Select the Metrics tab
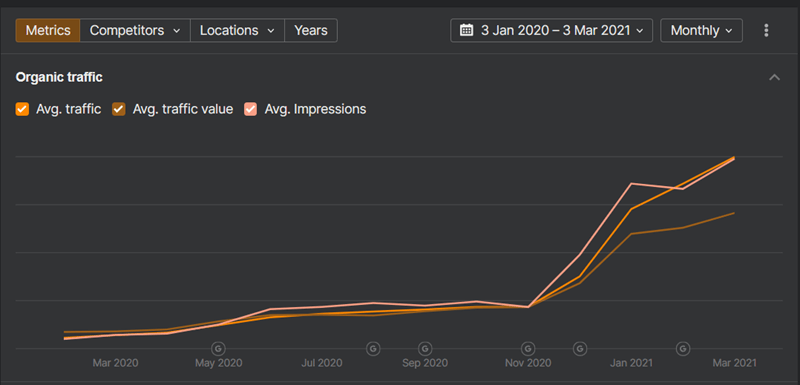800x385 pixels. click(48, 31)
